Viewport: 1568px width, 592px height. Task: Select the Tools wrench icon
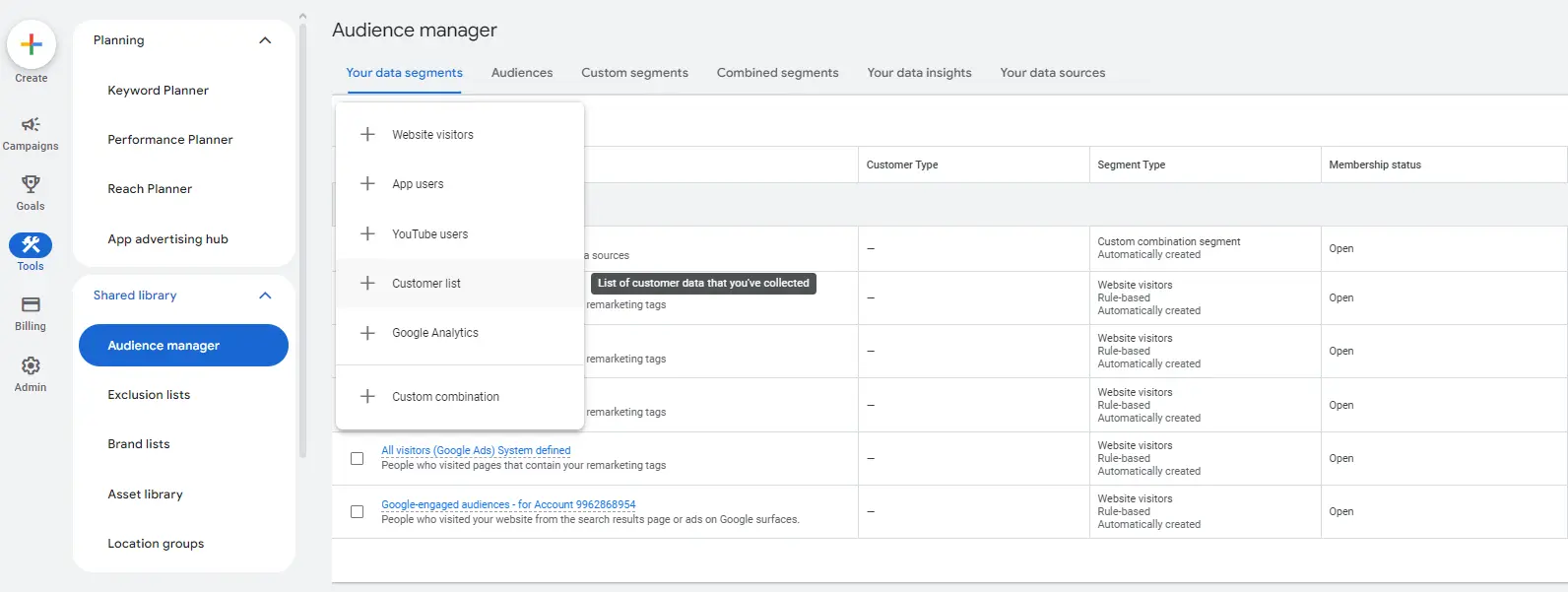pos(31,245)
